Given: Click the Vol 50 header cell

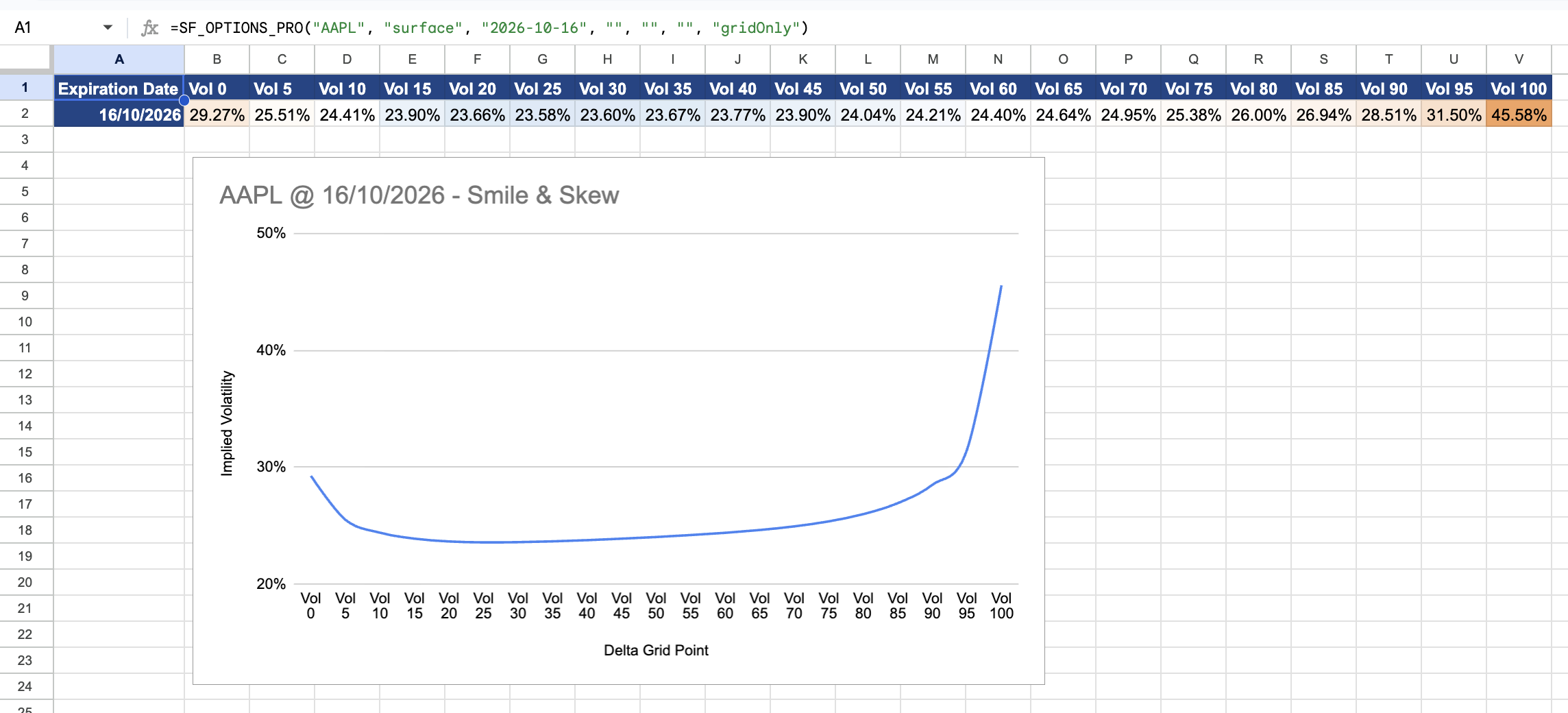Looking at the screenshot, I should pos(868,88).
